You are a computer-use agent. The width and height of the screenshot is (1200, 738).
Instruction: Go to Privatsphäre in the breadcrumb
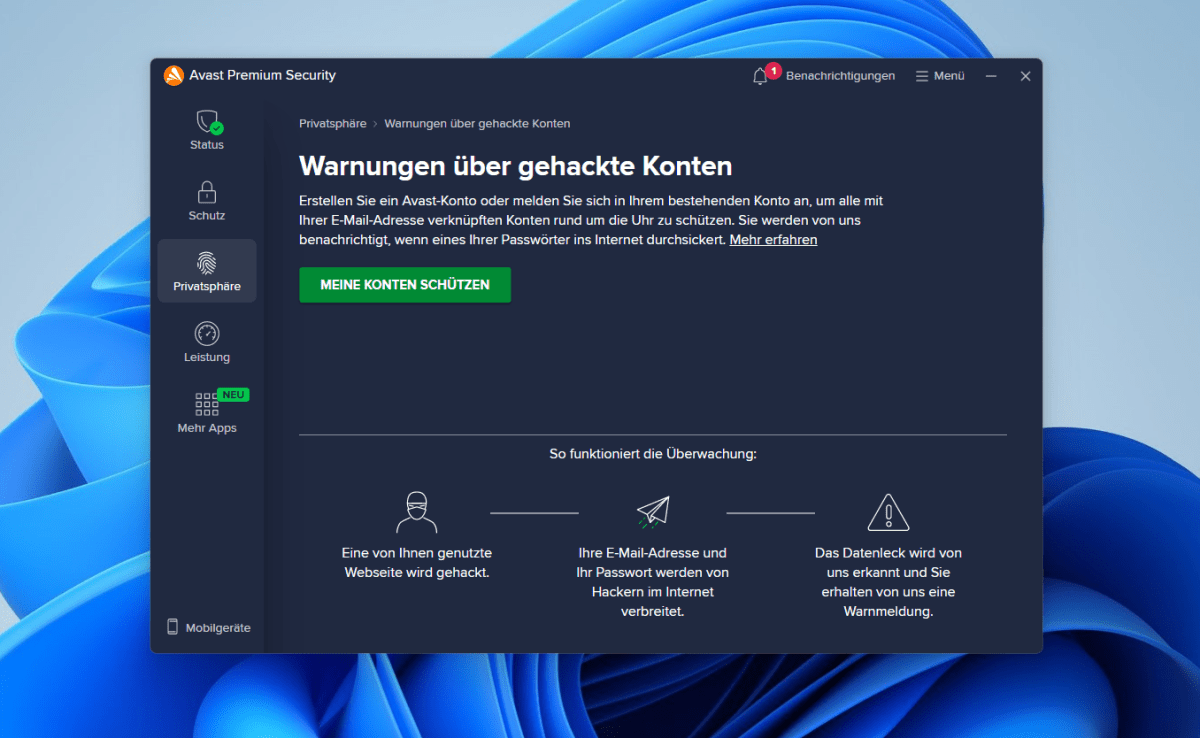333,124
